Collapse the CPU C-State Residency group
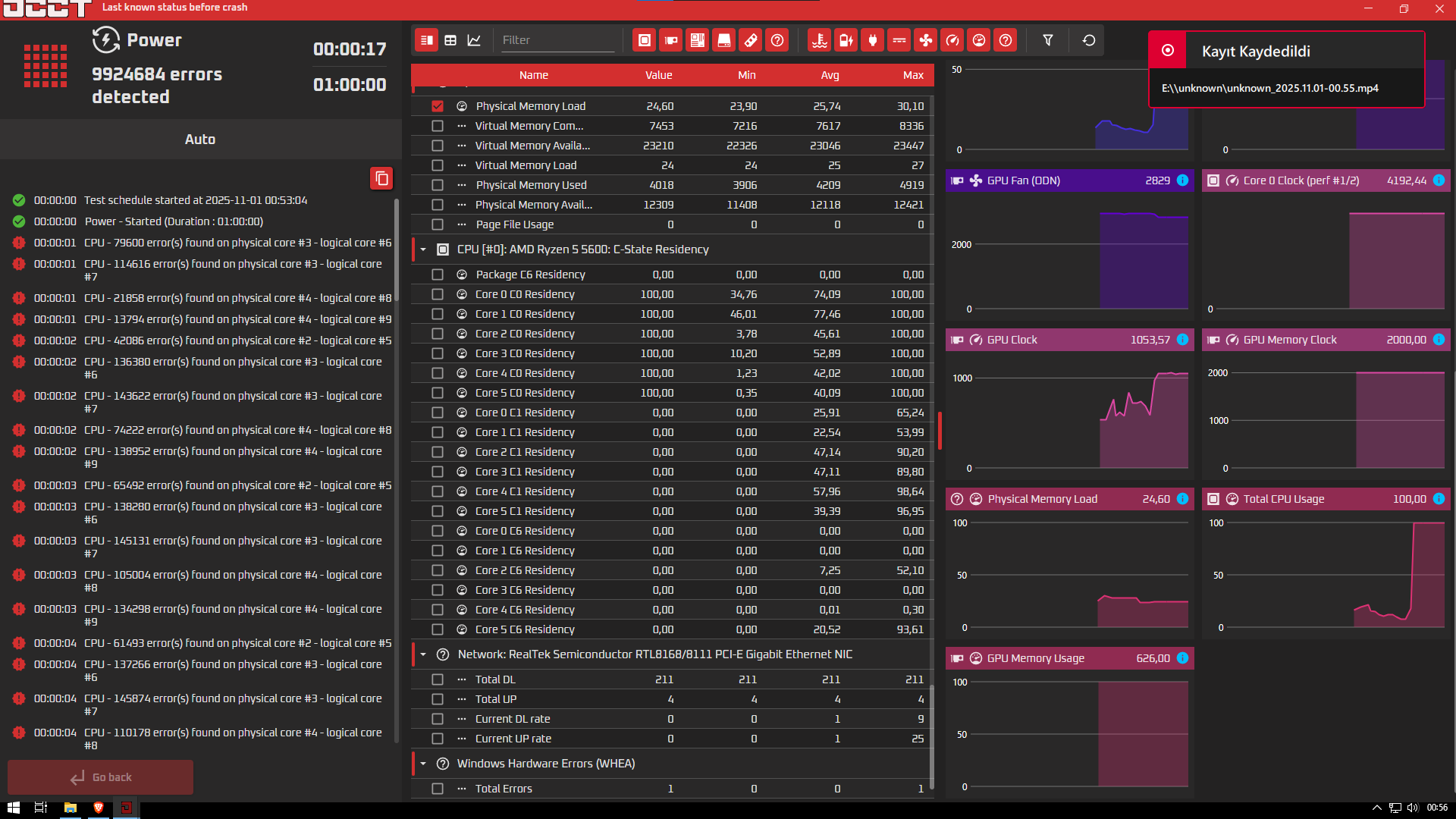The height and width of the screenshot is (819, 1456). pos(423,249)
